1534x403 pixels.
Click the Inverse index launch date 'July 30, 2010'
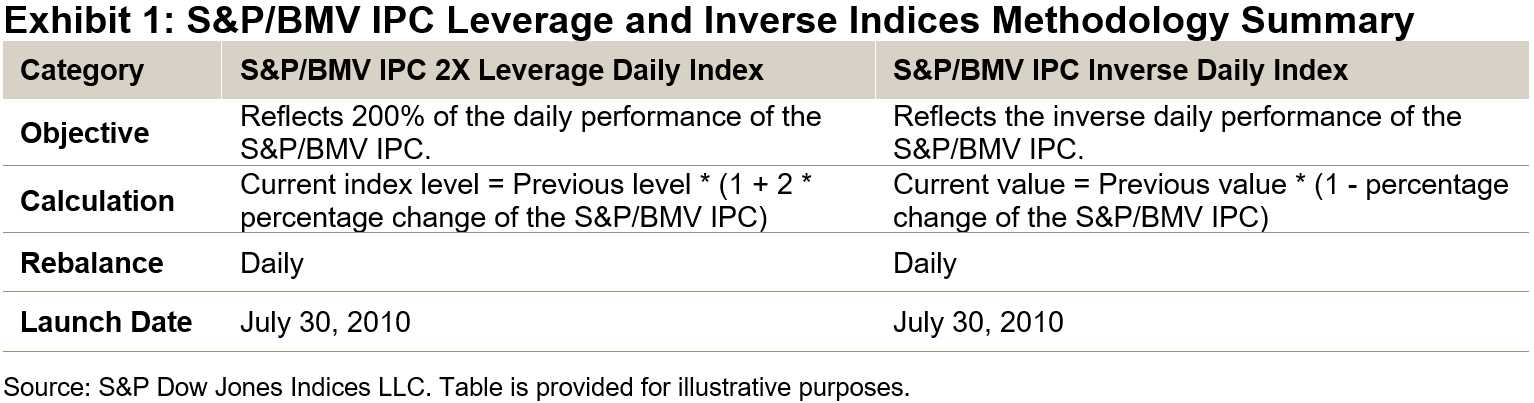tap(977, 322)
